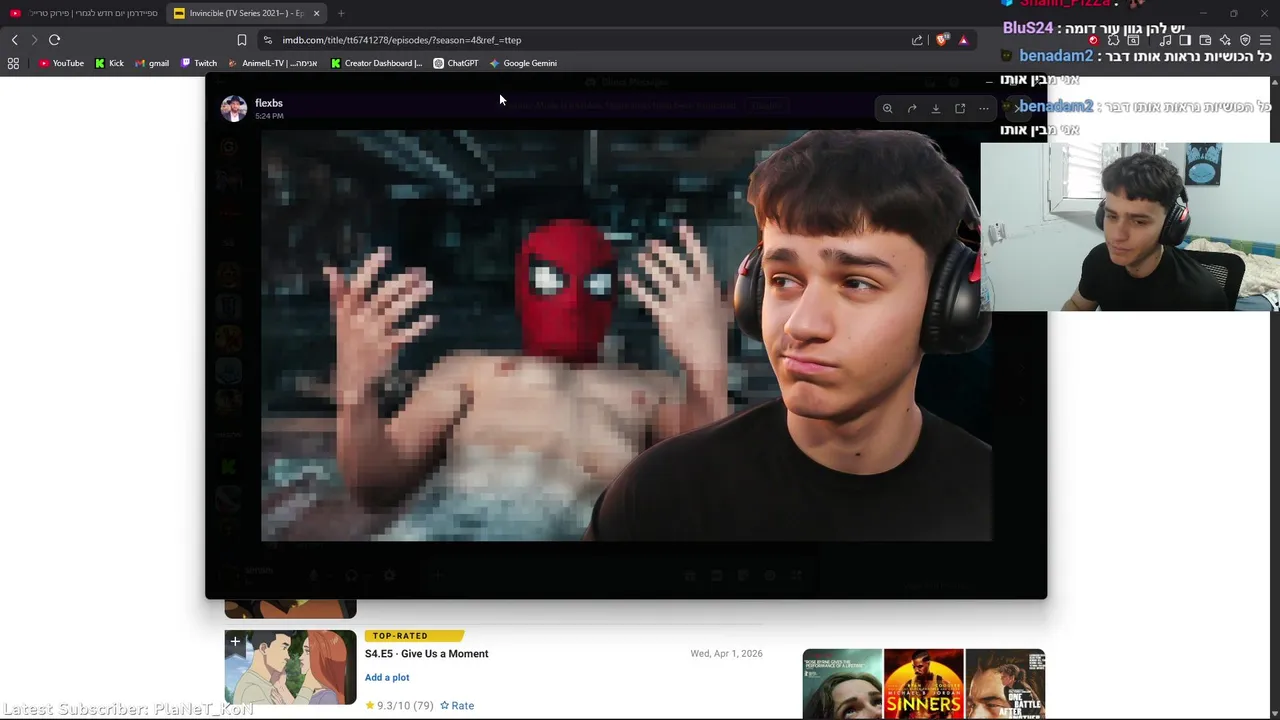Click the Brave Rewards triangle icon
The width and height of the screenshot is (1280, 720).
[x=963, y=40]
